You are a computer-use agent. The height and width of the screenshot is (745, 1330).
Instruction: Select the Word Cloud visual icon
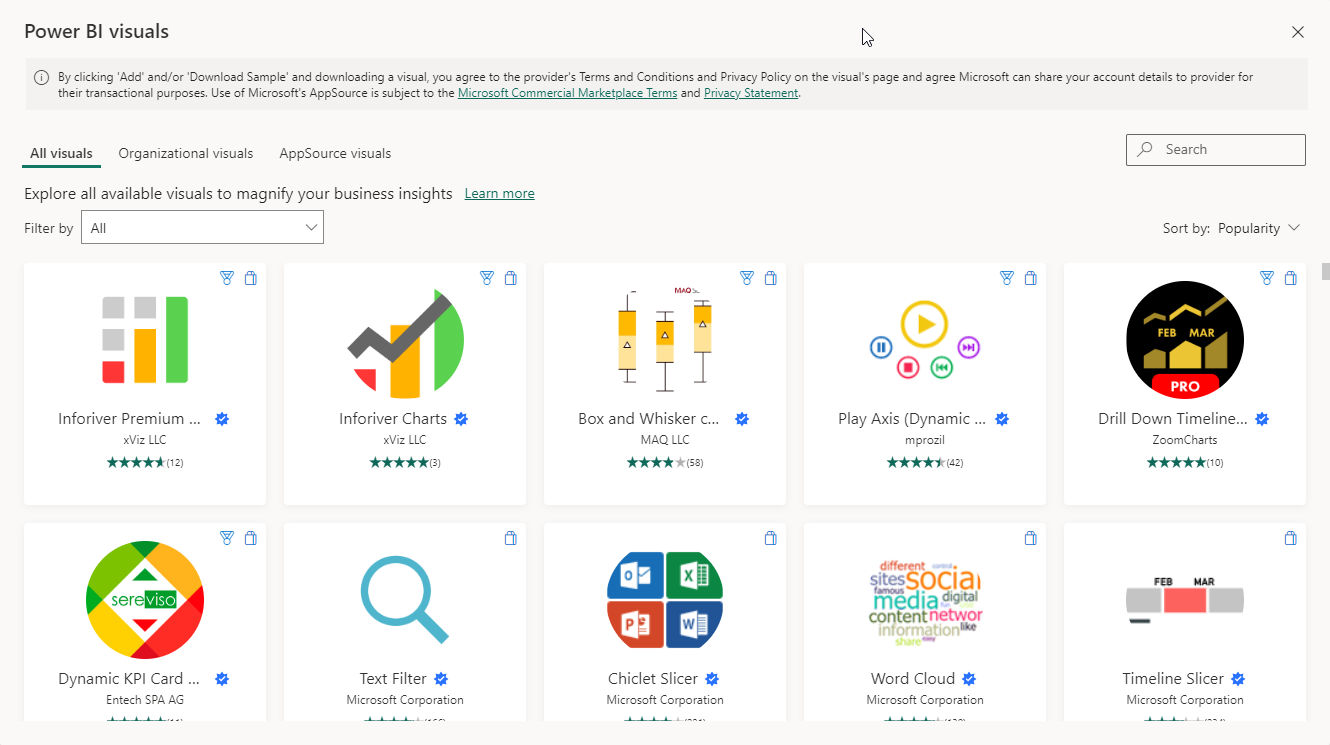coord(924,600)
